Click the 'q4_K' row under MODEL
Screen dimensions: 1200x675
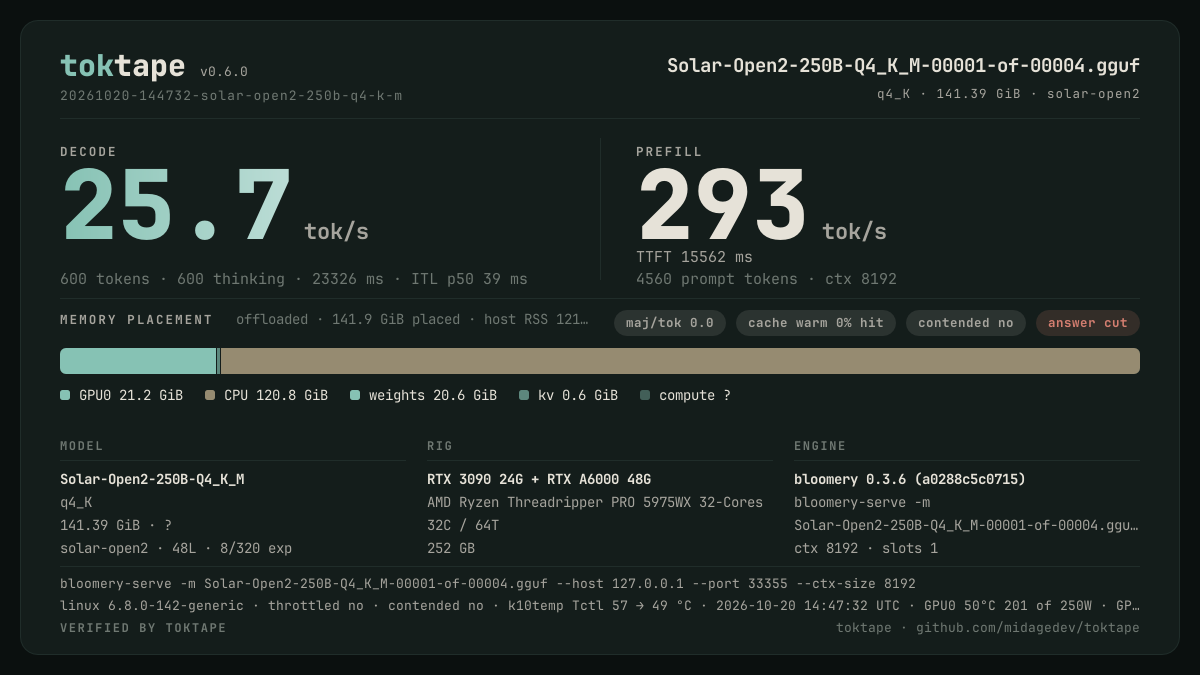tap(76, 502)
